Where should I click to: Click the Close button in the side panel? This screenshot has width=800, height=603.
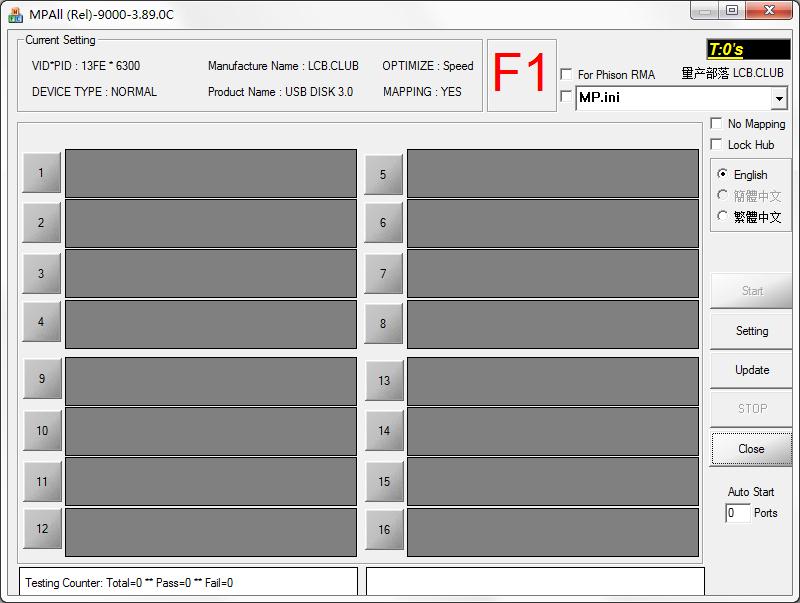coord(752,448)
